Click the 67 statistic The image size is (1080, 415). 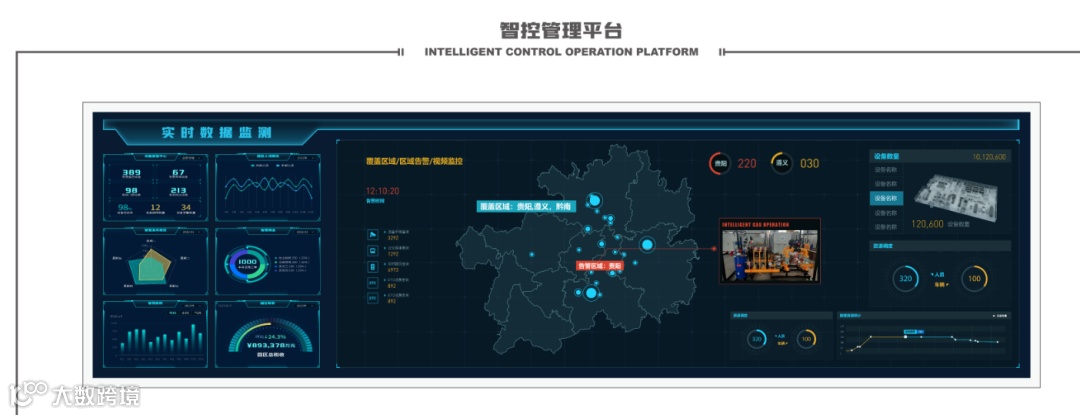click(x=178, y=172)
